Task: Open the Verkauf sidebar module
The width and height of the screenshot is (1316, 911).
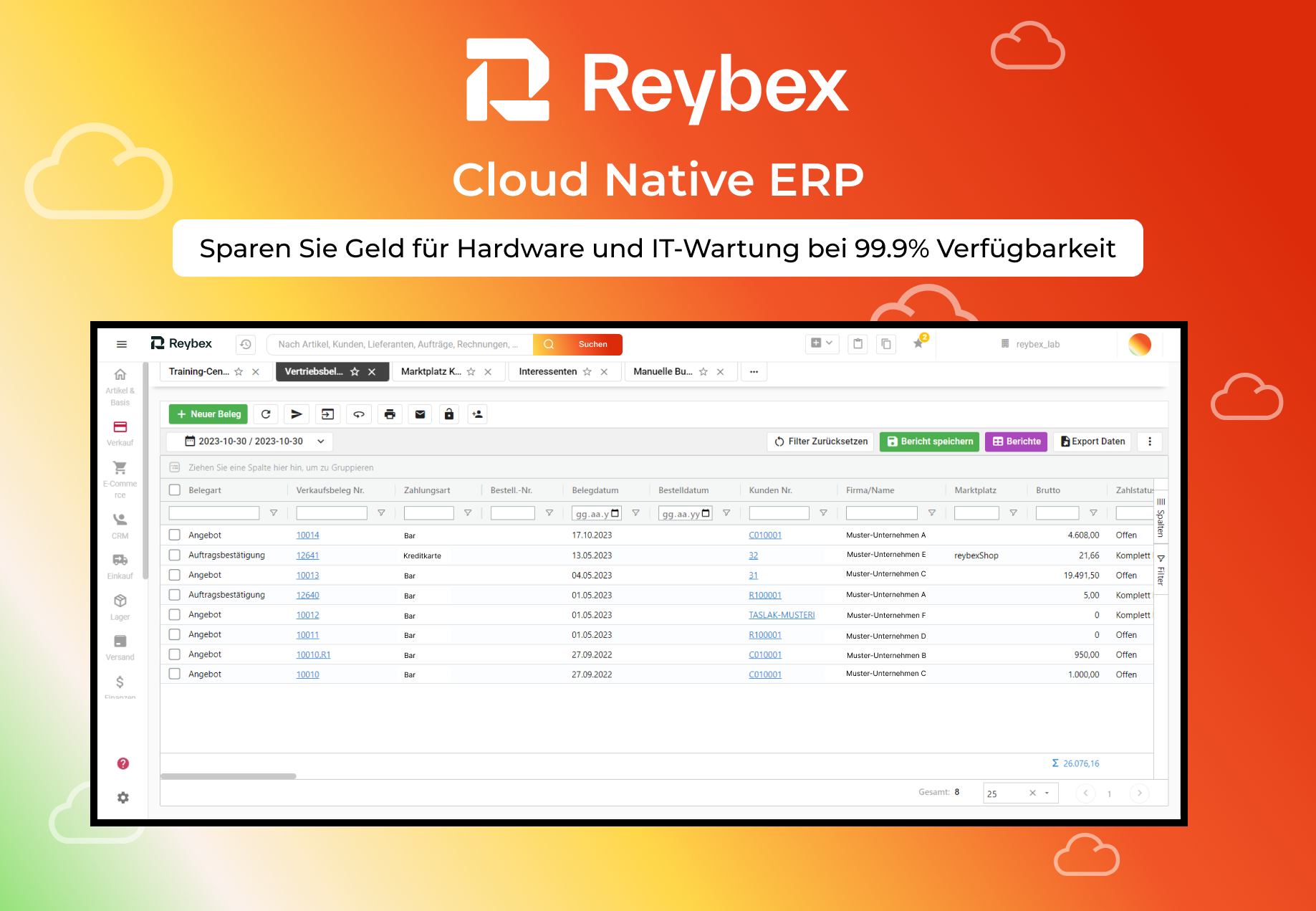Action: (x=120, y=433)
